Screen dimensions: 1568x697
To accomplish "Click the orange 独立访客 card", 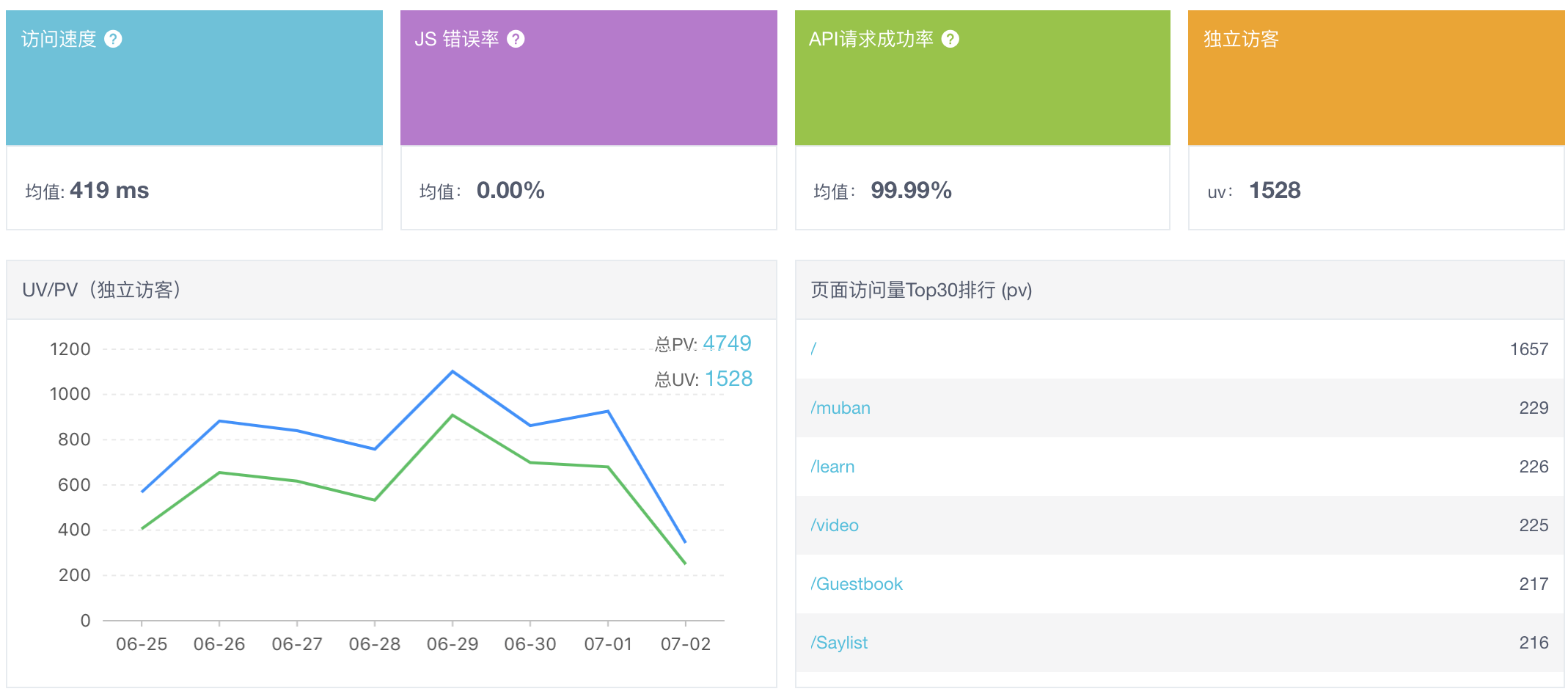I will 1376,88.
